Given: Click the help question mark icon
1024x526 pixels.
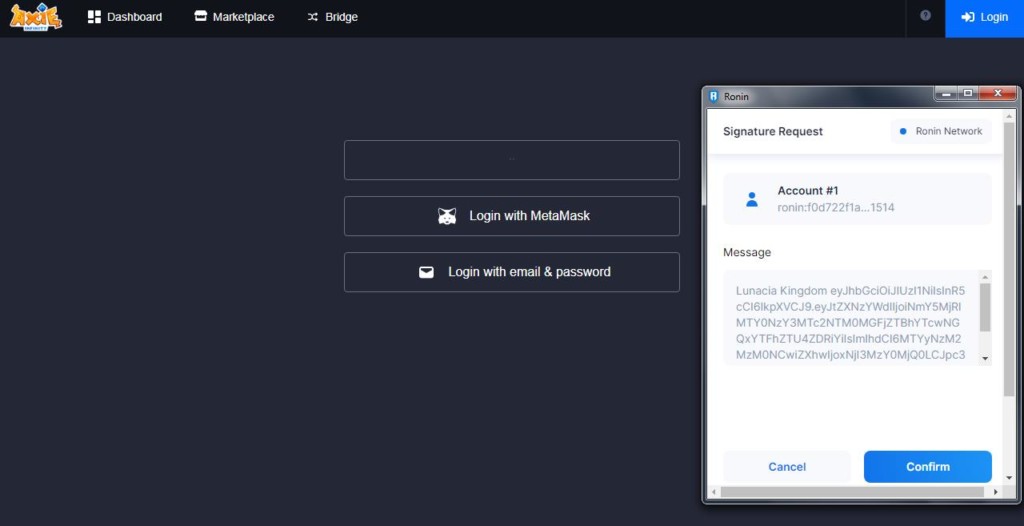Looking at the screenshot, I should (x=925, y=16).
